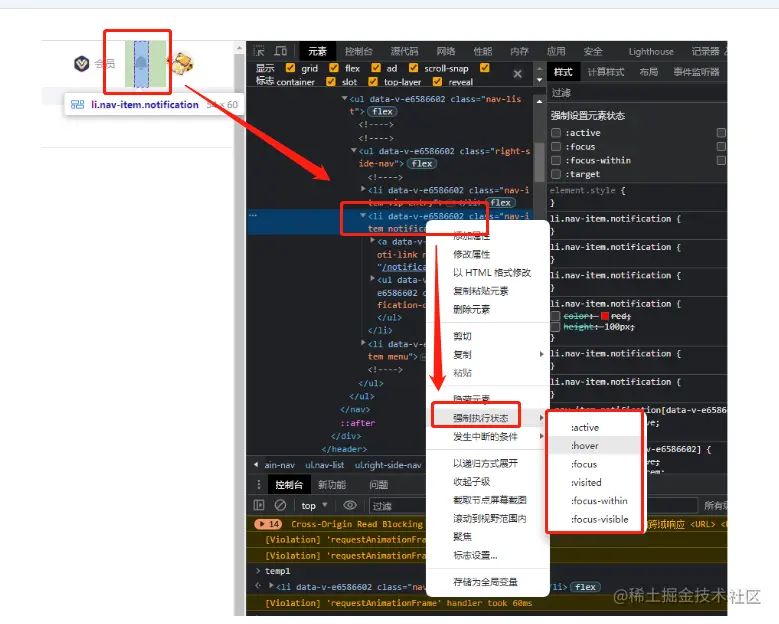Switch to the 计算样式 tab

(x=606, y=72)
